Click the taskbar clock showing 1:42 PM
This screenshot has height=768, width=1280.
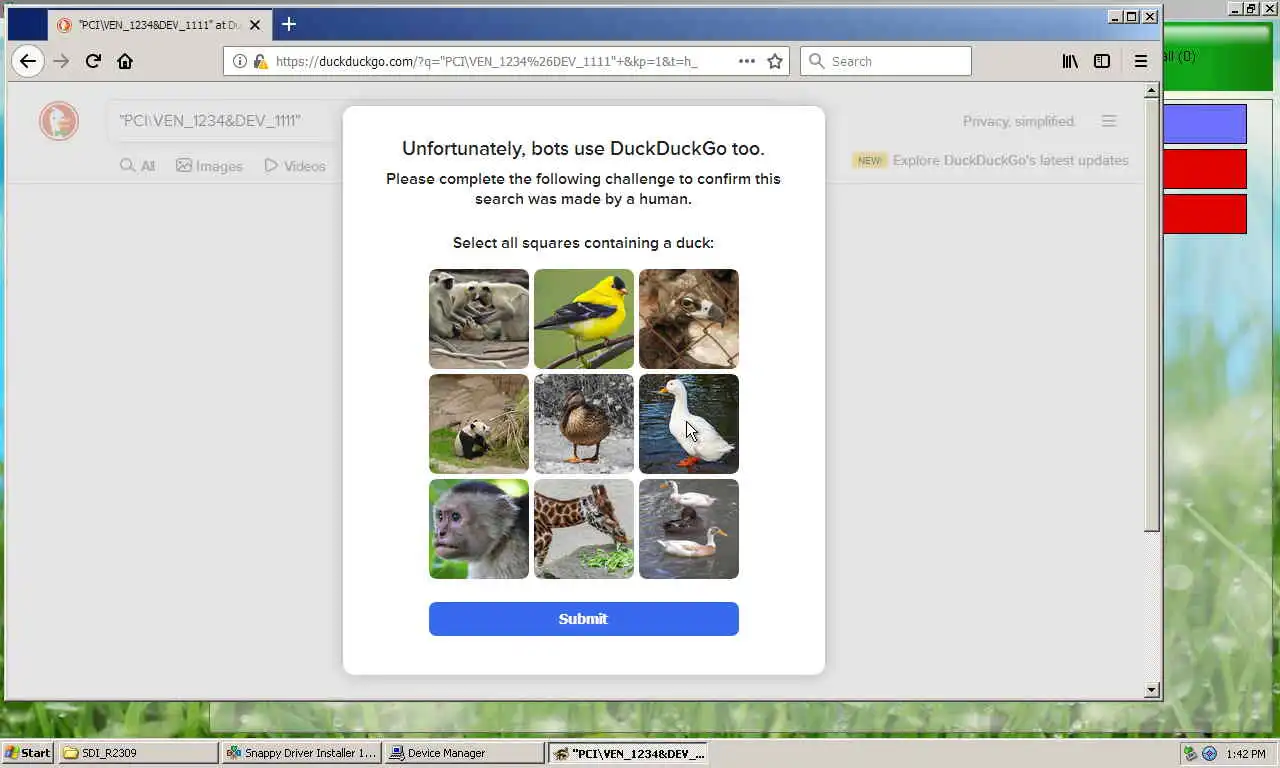1246,754
